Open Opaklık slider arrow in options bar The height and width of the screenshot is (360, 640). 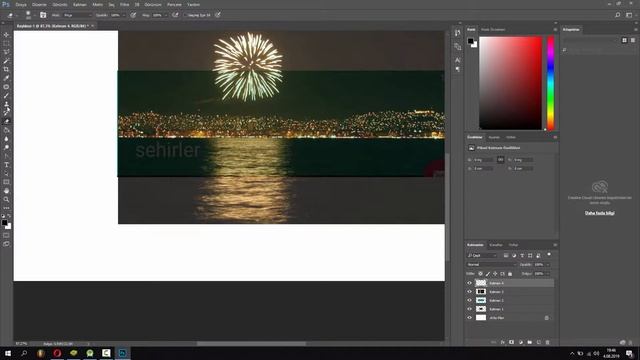(x=124, y=15)
